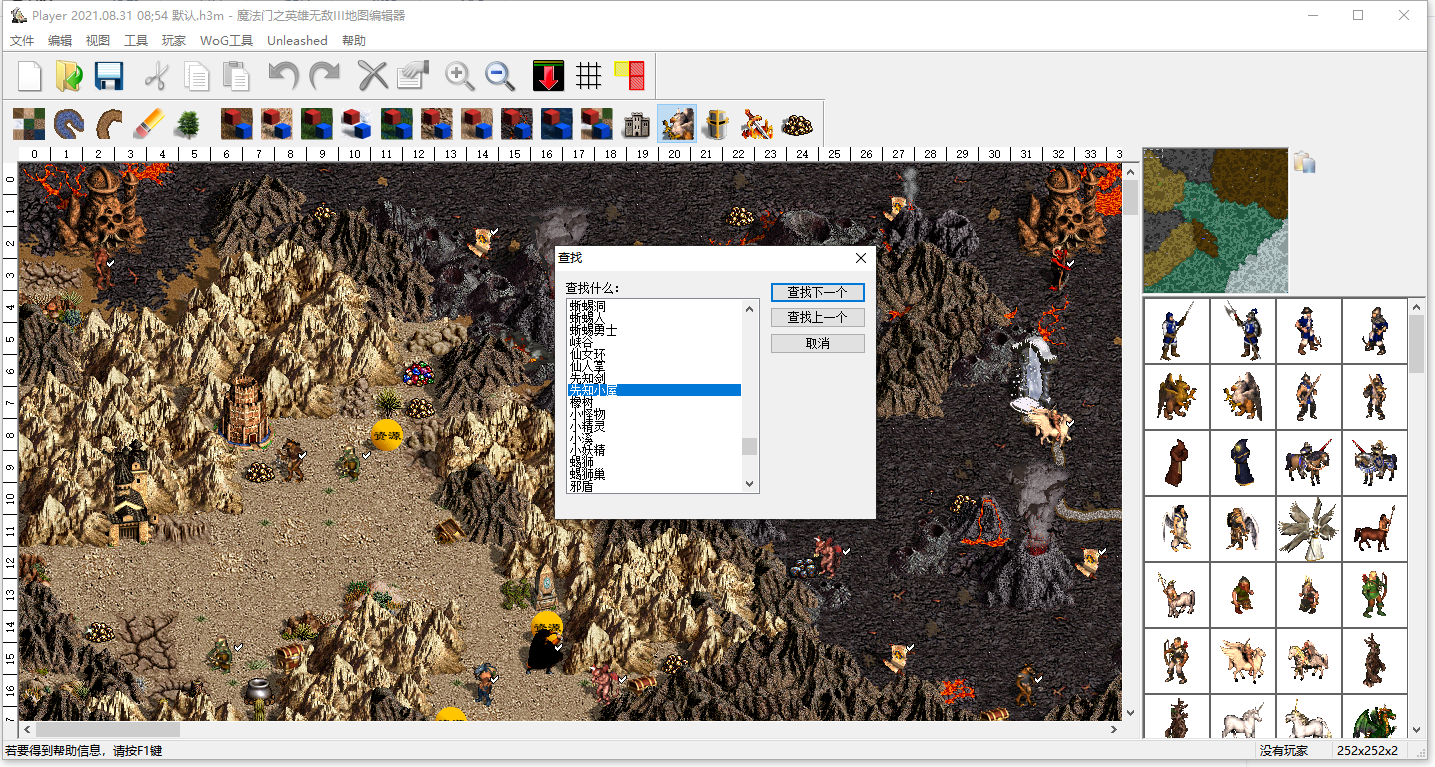Delete object with the X toolbar icon
The width and height of the screenshot is (1435, 767).
coord(372,76)
